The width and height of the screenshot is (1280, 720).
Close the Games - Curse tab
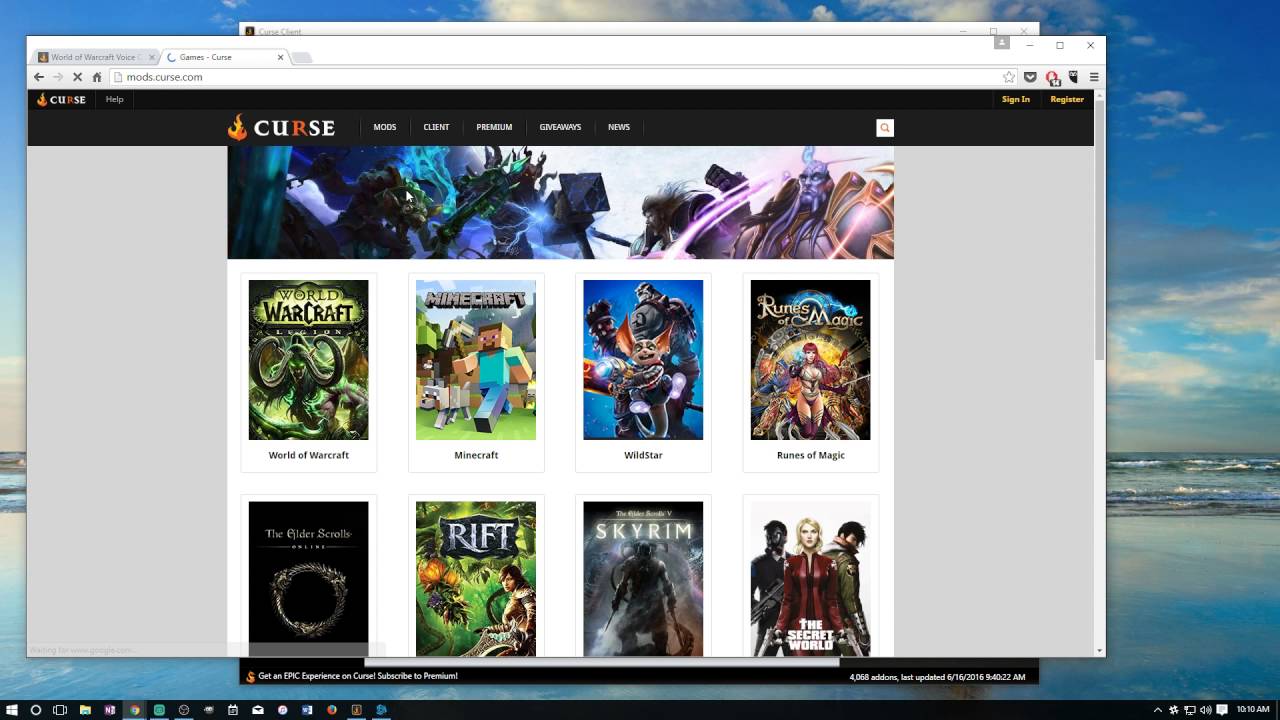tap(280, 57)
